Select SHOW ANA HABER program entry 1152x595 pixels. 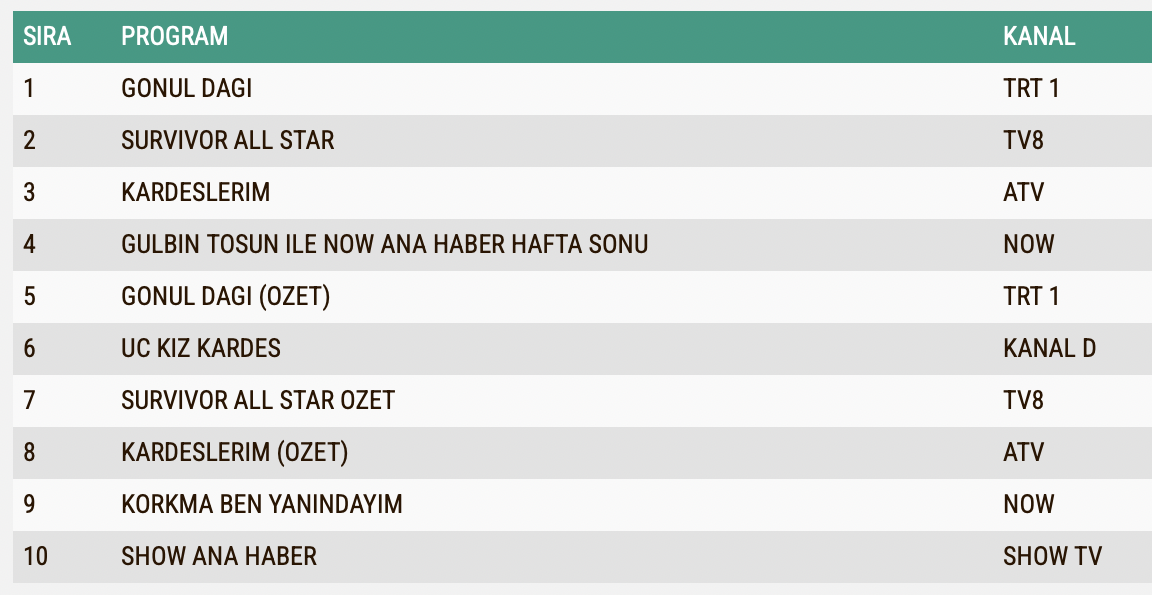pos(219,556)
